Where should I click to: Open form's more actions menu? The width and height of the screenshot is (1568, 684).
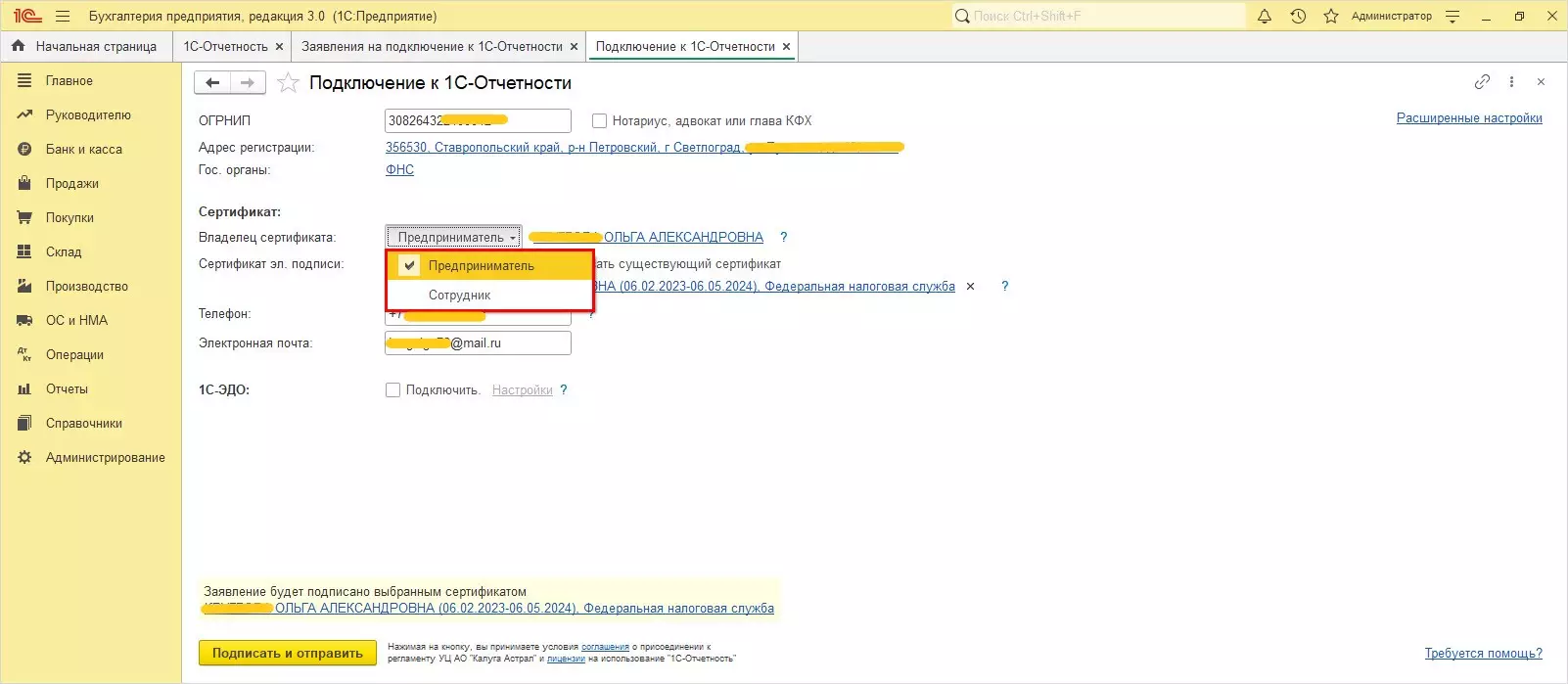click(x=1511, y=82)
